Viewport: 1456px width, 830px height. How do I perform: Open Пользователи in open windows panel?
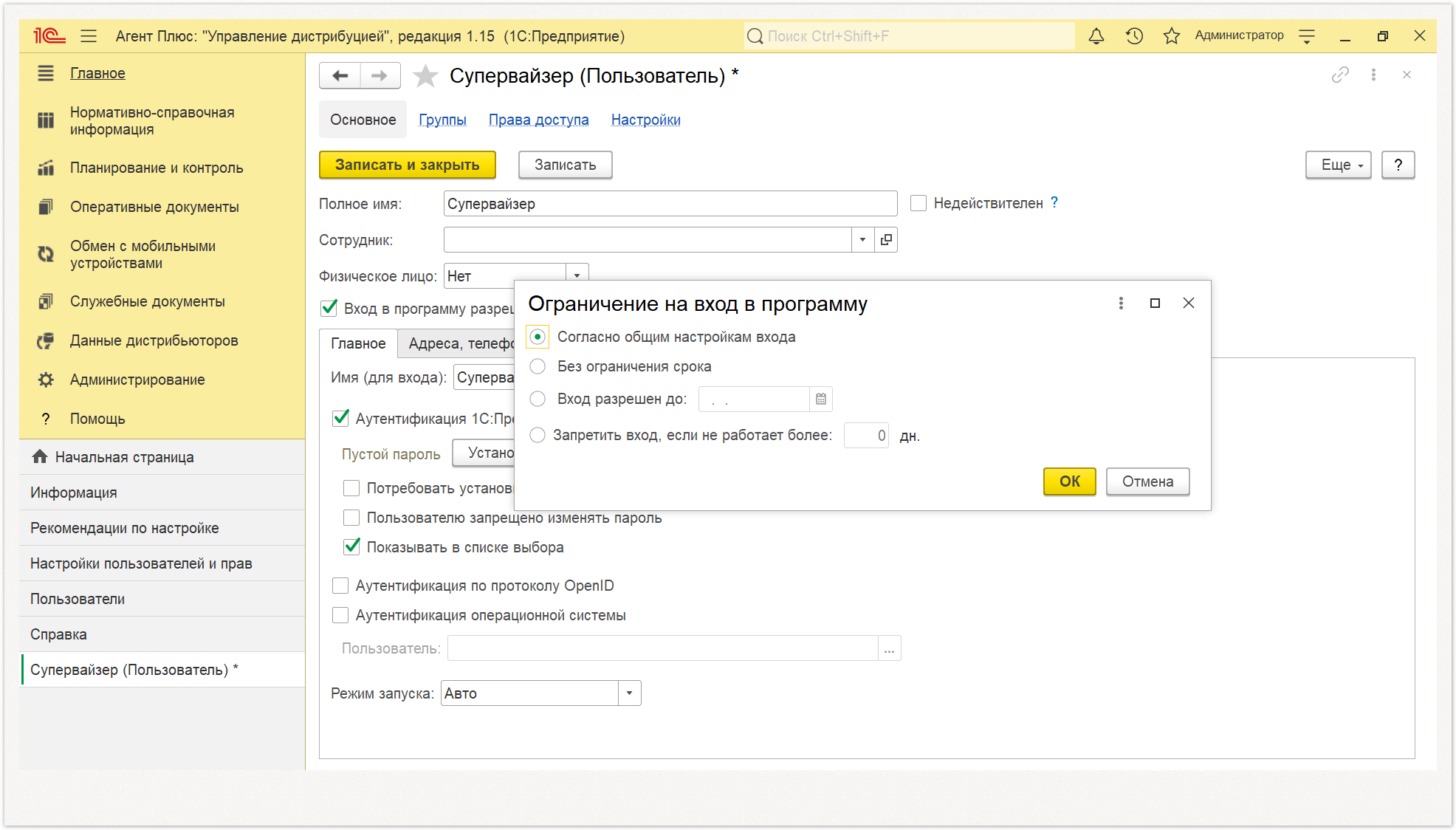(162, 599)
